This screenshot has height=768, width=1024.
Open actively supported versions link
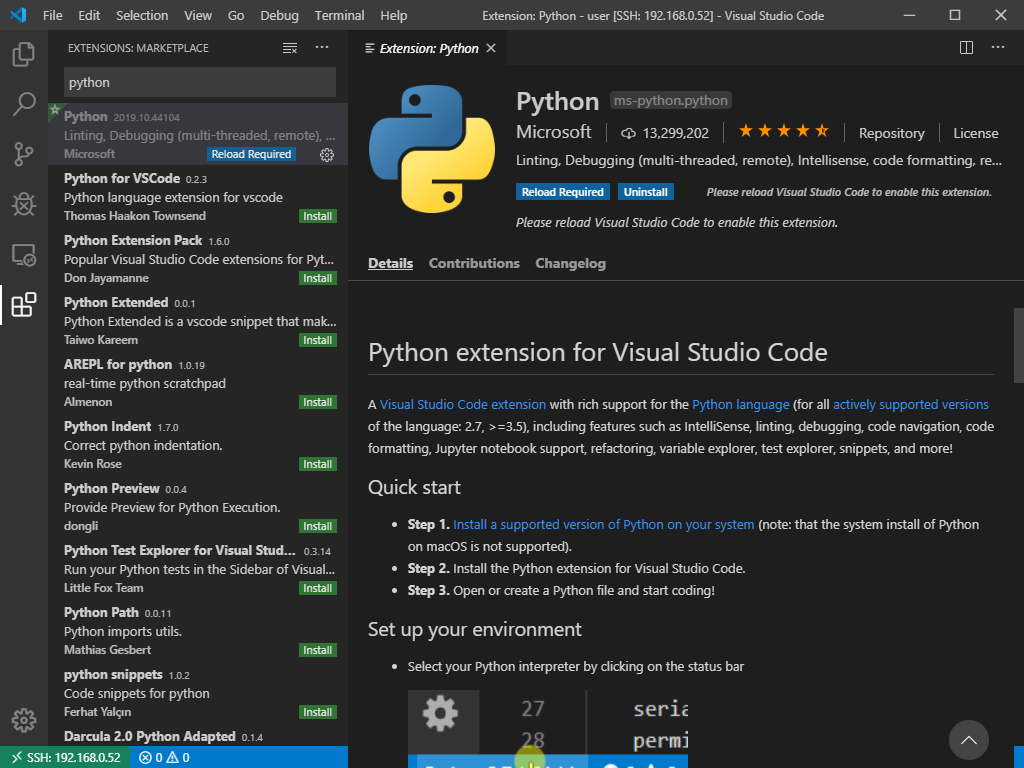tap(910, 404)
